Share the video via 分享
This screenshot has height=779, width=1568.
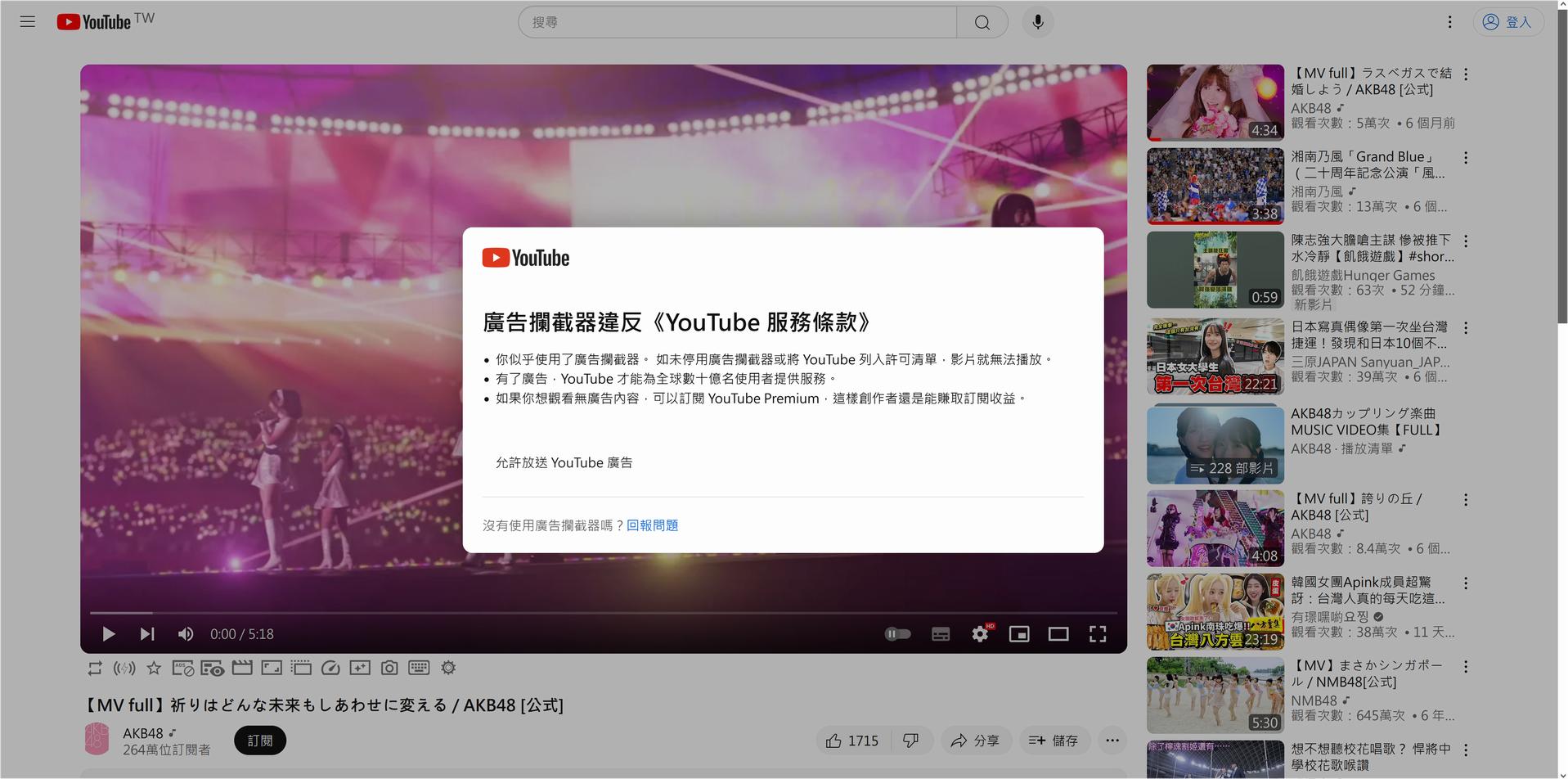[975, 741]
